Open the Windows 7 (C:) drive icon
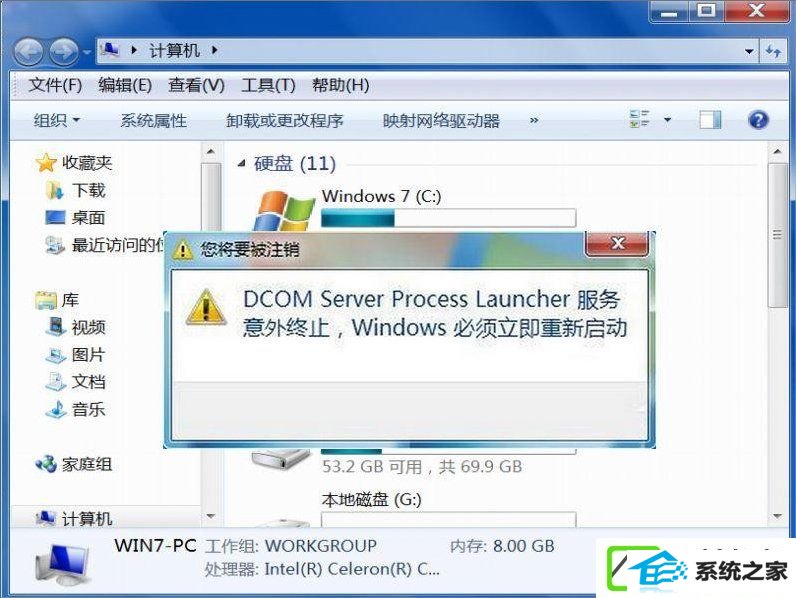This screenshot has height=598, width=796. coord(284,211)
